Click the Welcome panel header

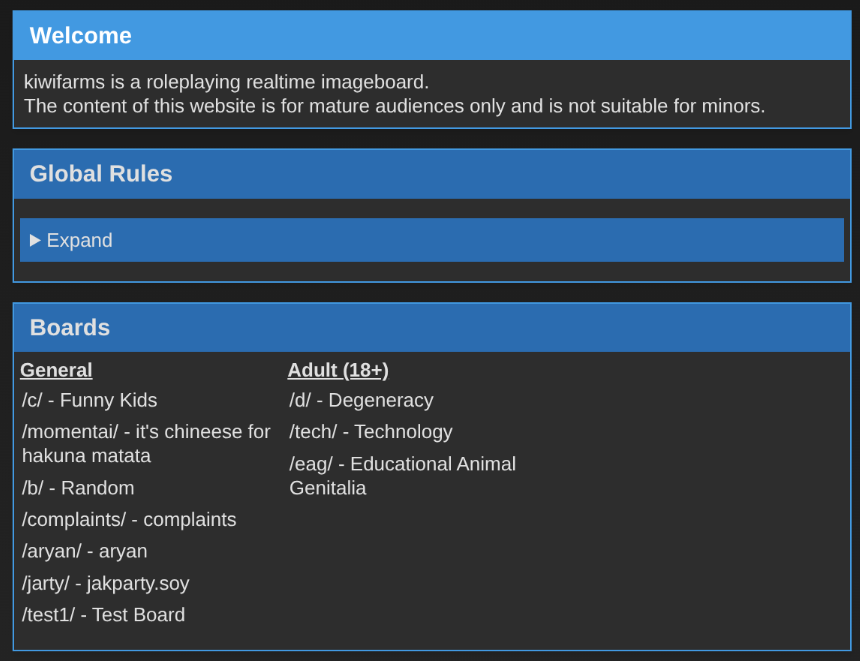[x=431, y=36]
